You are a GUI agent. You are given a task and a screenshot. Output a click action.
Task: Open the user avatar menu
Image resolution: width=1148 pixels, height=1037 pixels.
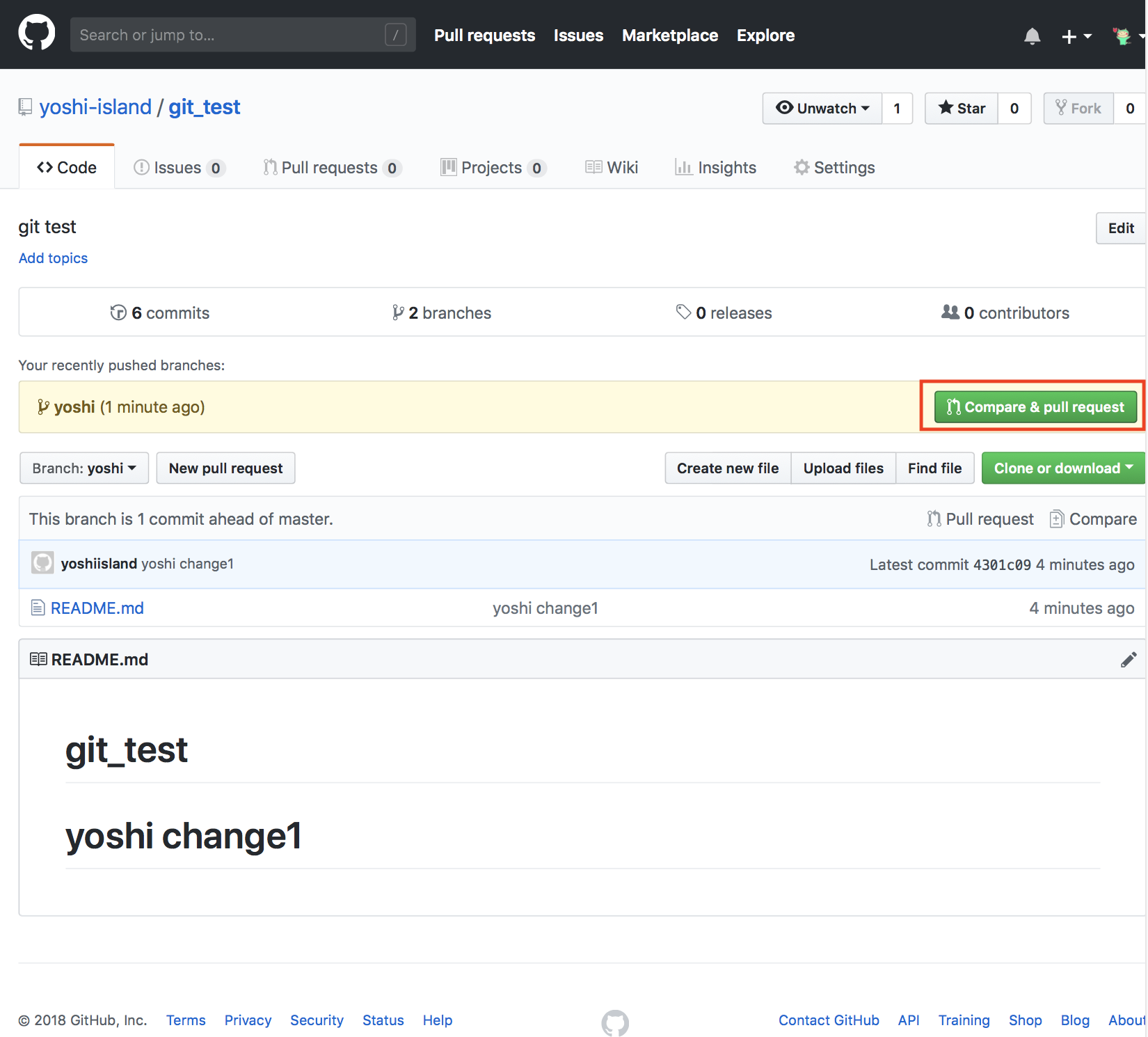1127,36
